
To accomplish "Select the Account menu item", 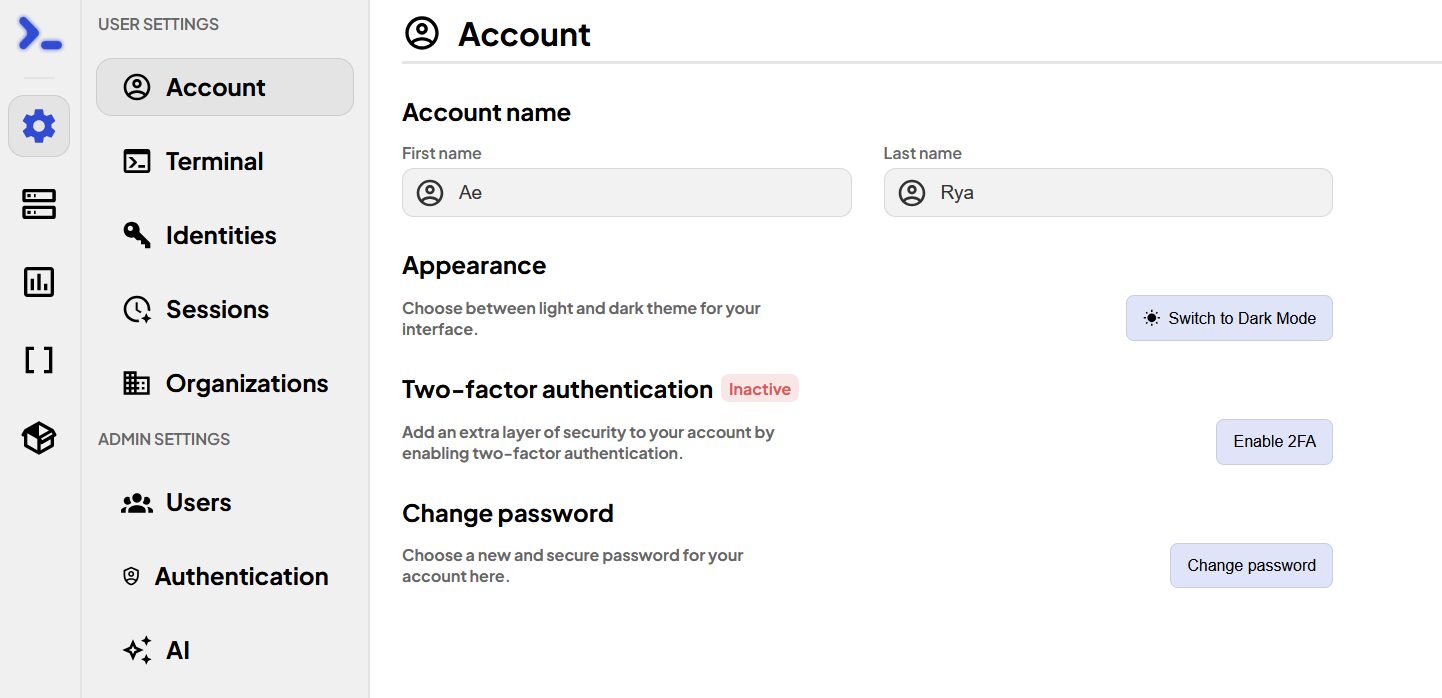I will [225, 87].
